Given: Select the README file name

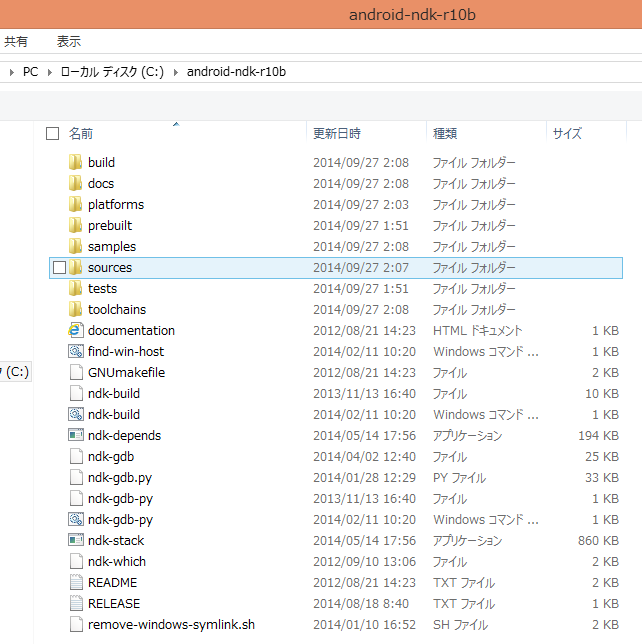Looking at the screenshot, I should (x=113, y=582).
